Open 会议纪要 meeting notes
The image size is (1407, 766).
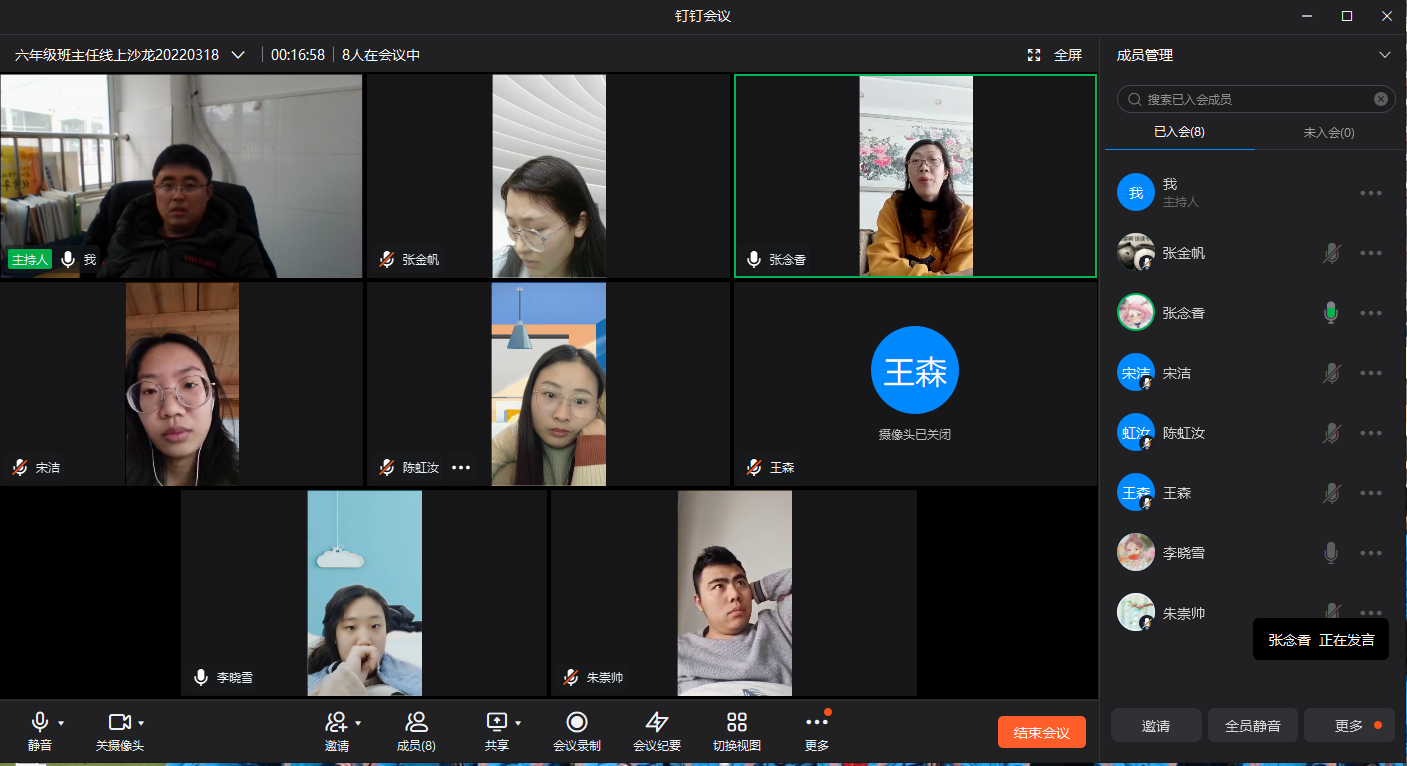pos(656,723)
